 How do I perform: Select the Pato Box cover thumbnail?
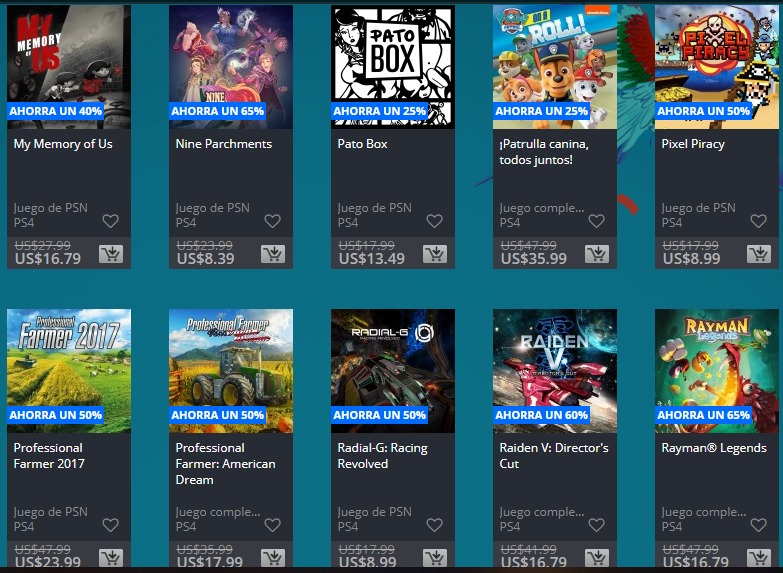[x=393, y=67]
